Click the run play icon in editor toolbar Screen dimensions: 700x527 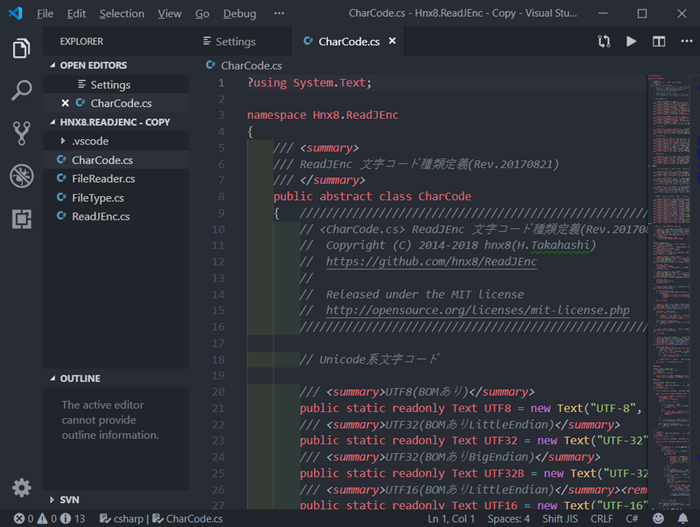pyautogui.click(x=631, y=42)
